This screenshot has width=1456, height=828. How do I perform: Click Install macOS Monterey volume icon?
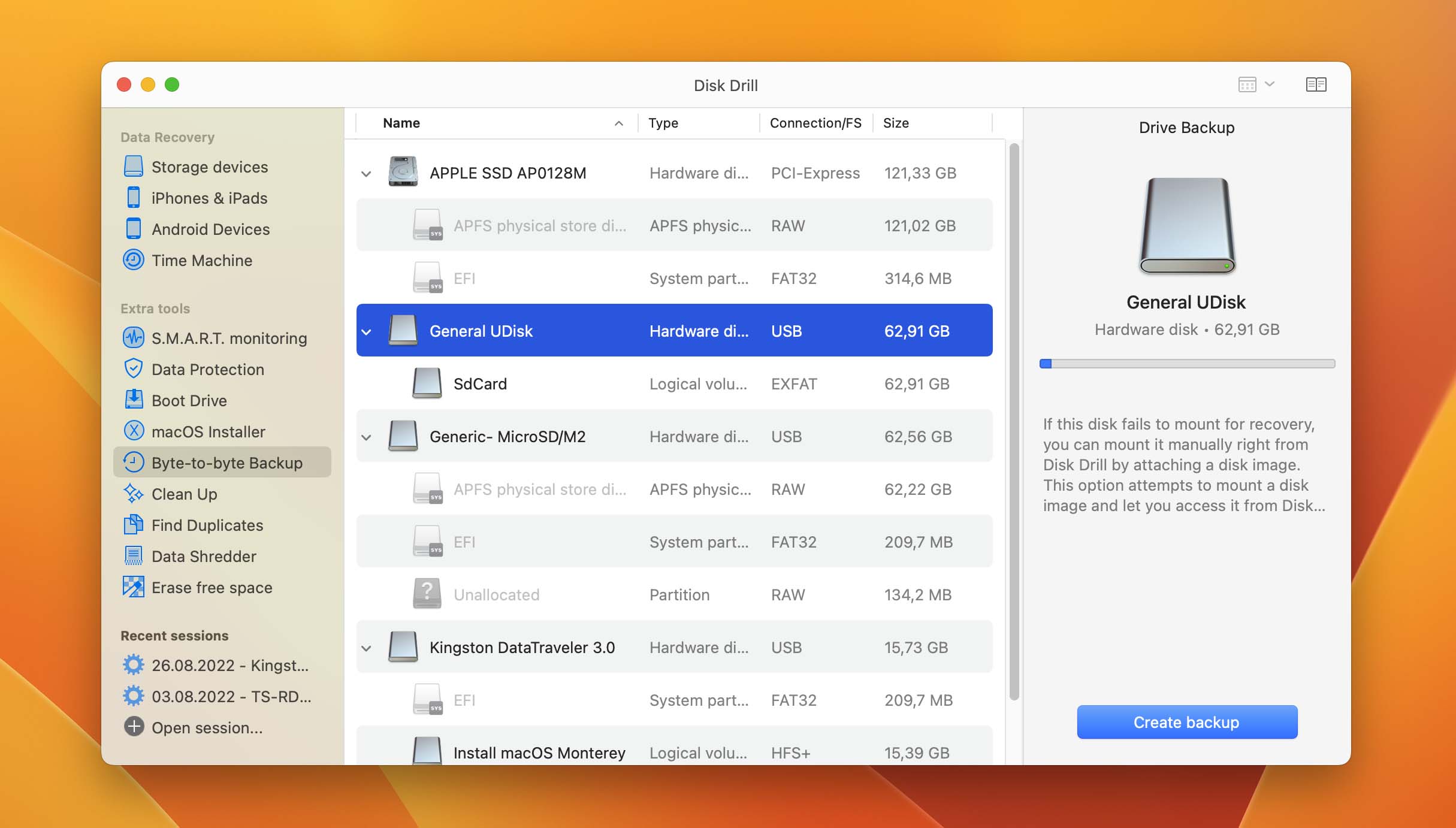click(427, 751)
